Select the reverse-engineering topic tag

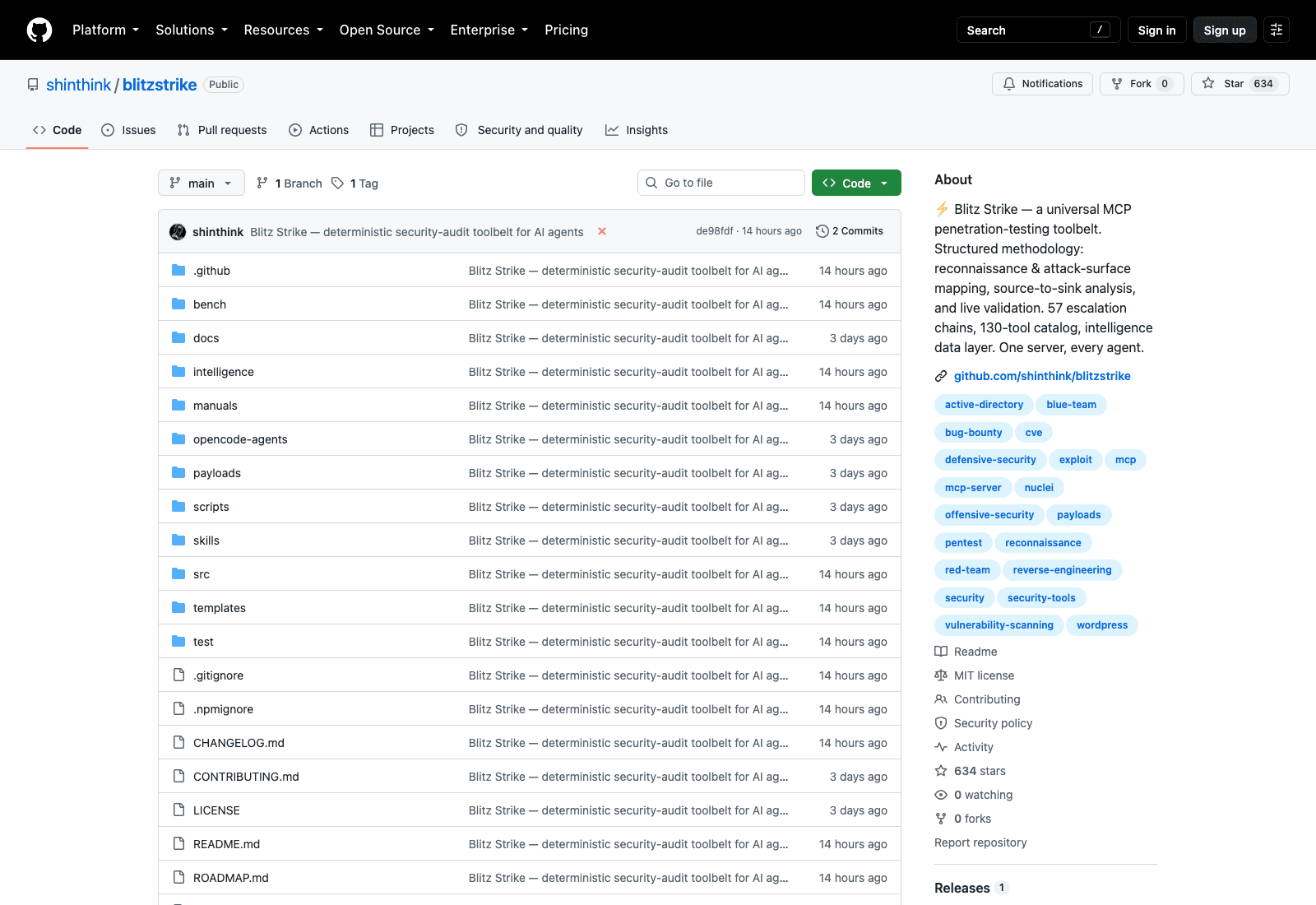click(x=1062, y=570)
